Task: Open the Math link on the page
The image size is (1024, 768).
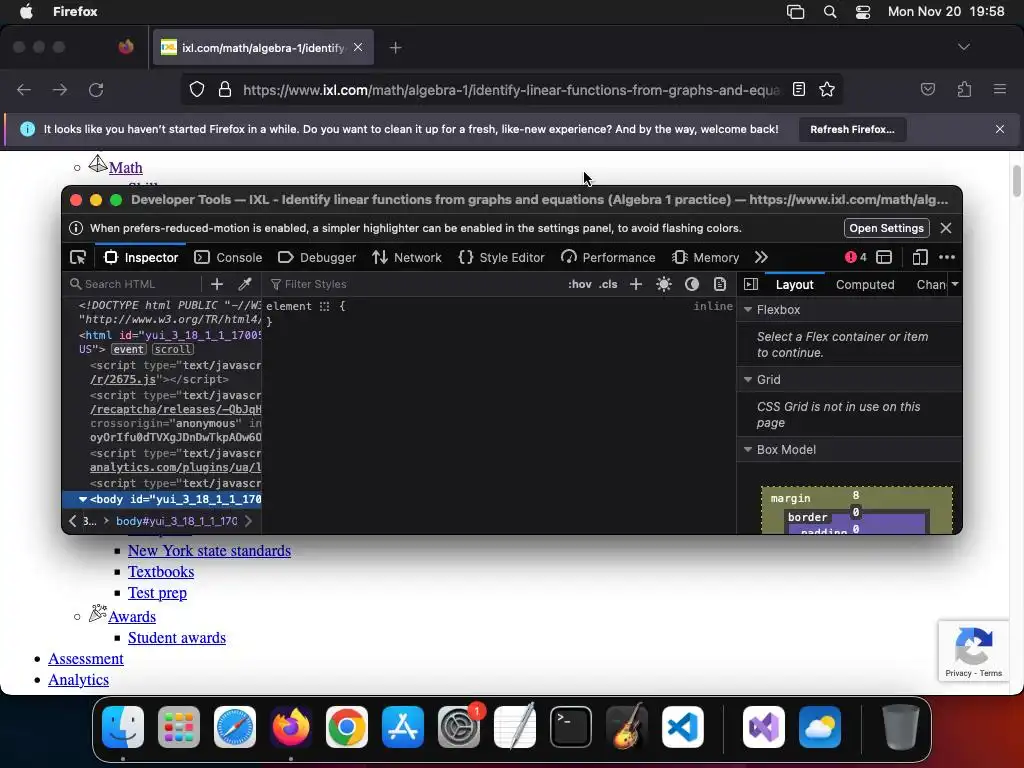Action: (125, 168)
